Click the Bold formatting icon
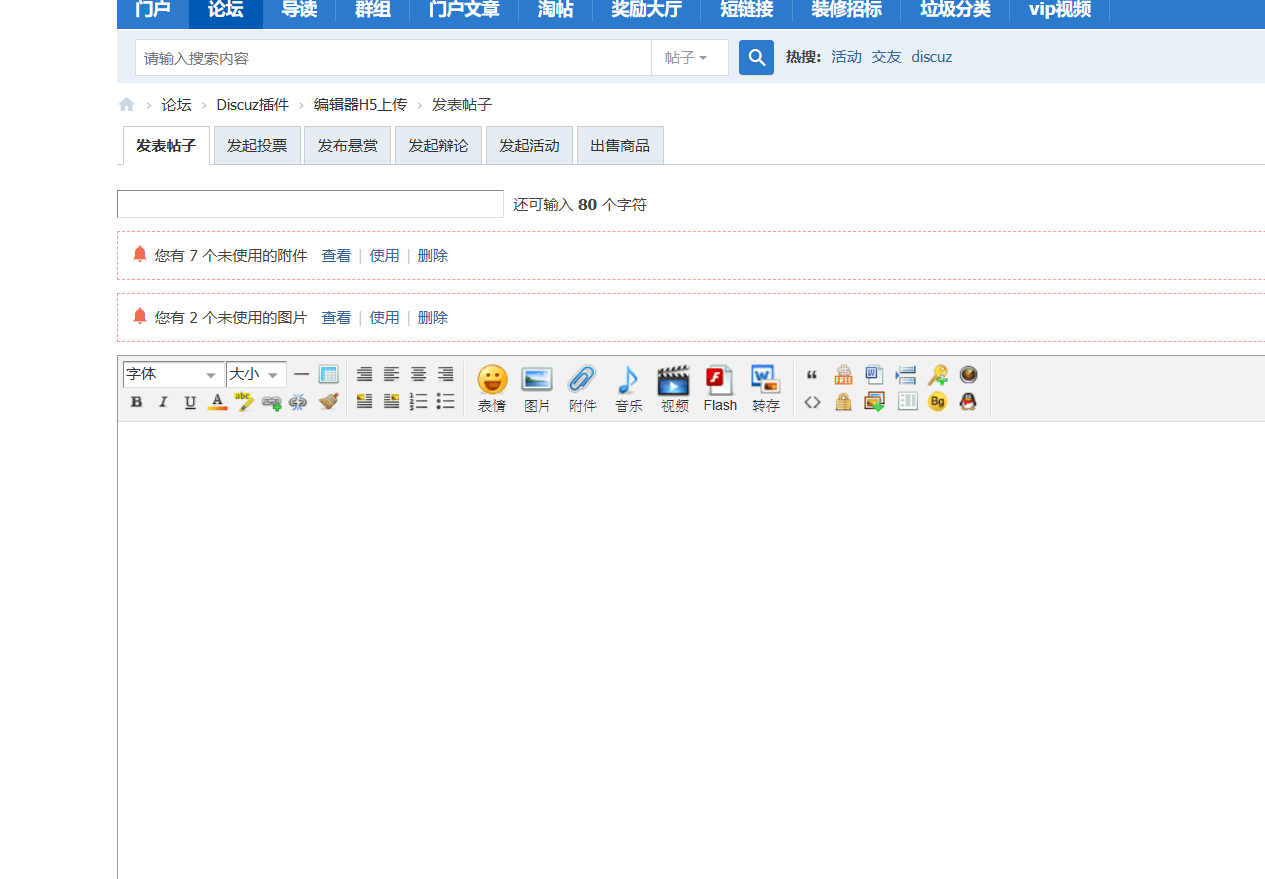Image resolution: width=1265 pixels, height=879 pixels. click(136, 402)
